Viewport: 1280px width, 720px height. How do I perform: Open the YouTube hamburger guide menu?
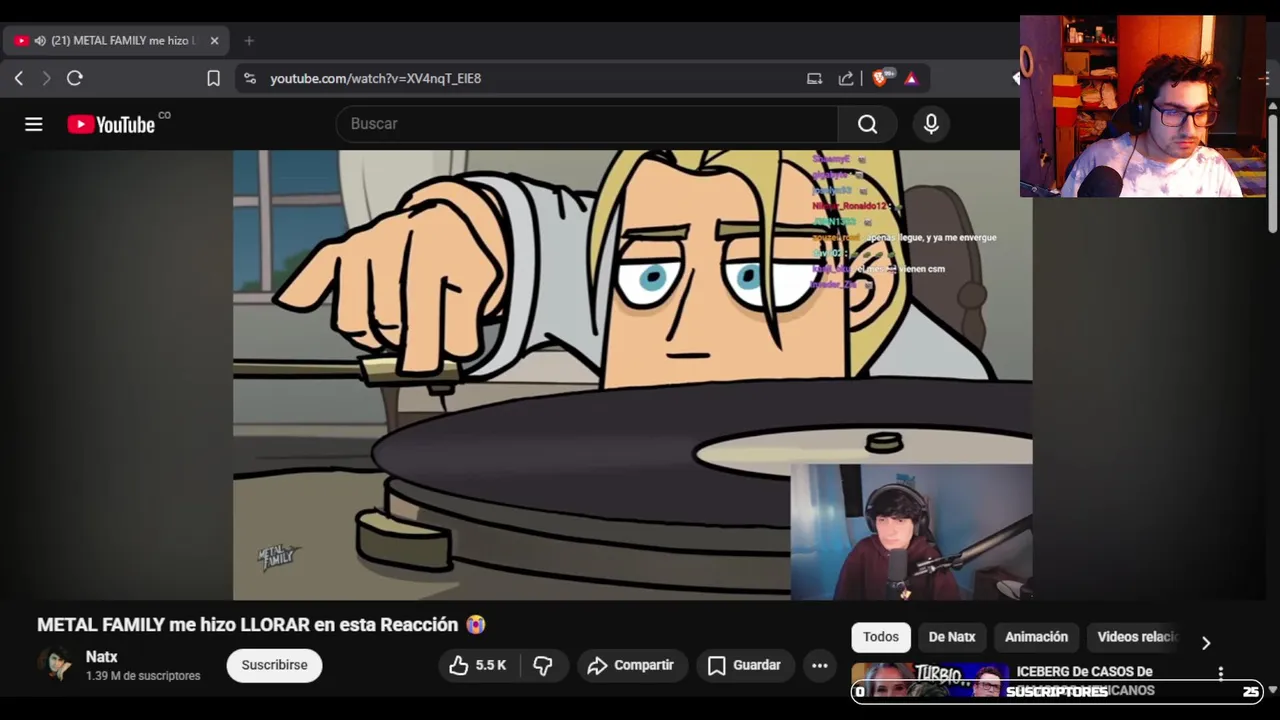point(34,124)
